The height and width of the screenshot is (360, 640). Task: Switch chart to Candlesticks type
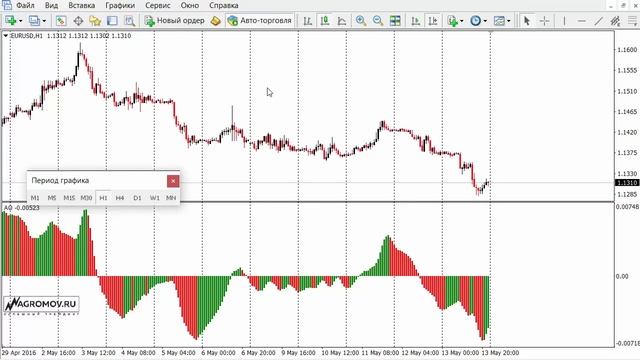tap(325, 20)
